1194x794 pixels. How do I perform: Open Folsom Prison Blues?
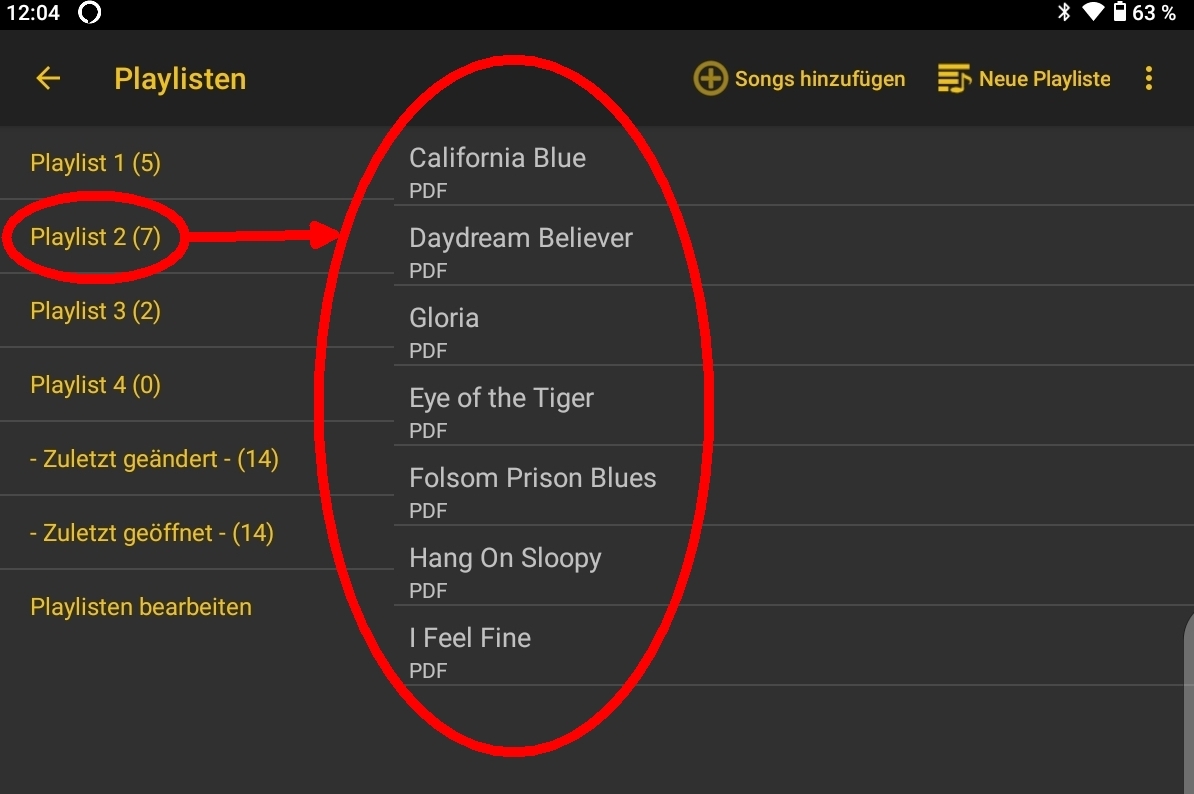533,478
